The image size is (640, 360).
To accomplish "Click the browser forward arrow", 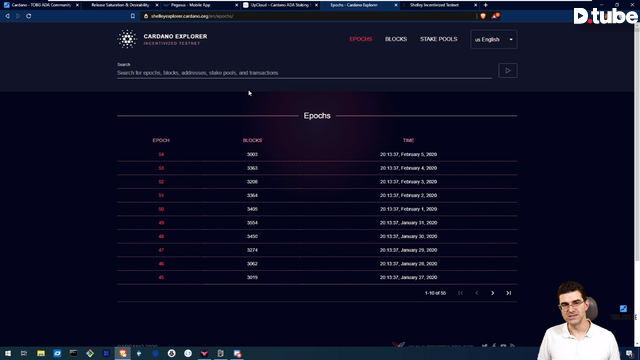I will point(18,16).
